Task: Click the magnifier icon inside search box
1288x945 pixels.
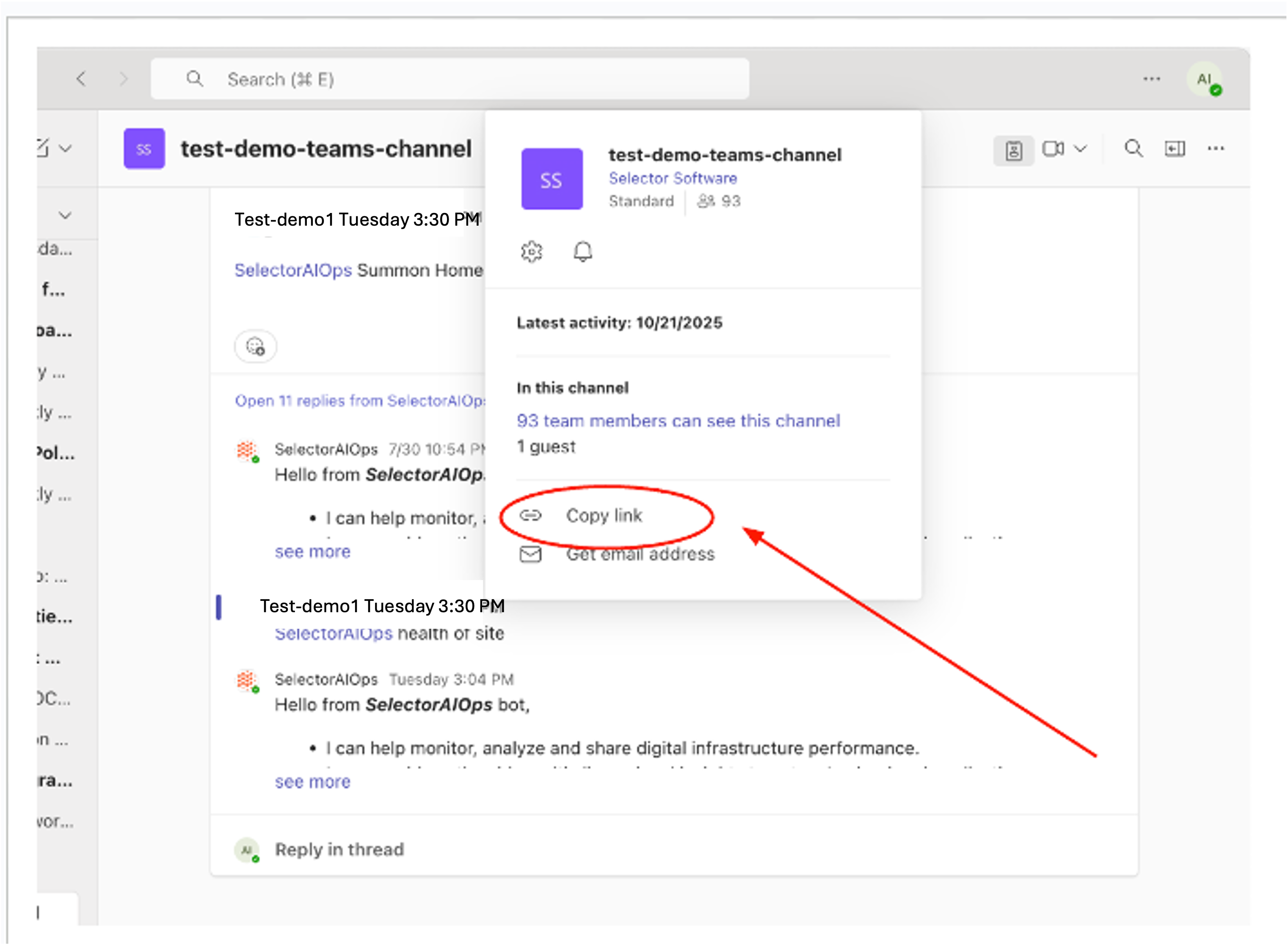Action: coord(194,78)
